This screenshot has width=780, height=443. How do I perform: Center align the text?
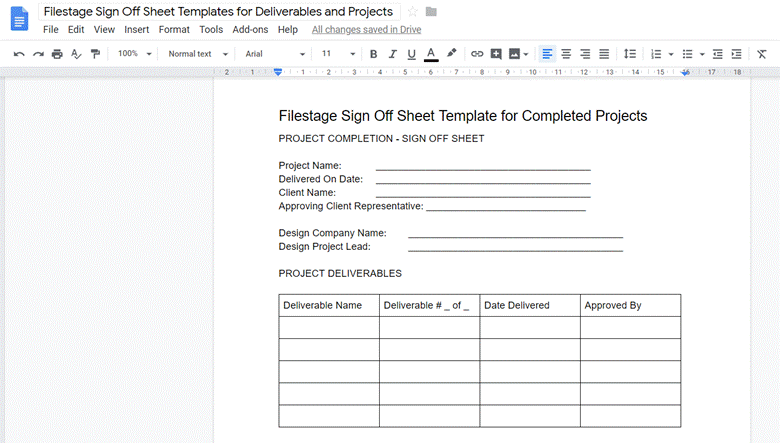(566, 54)
